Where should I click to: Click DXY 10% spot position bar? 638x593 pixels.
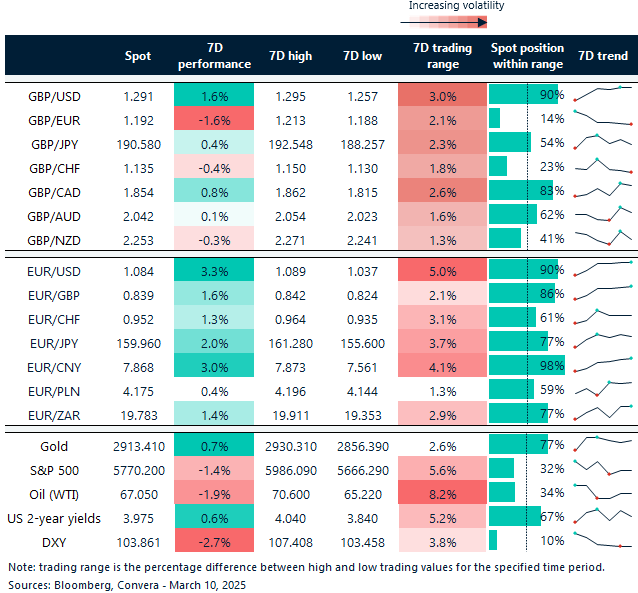[x=493, y=540]
